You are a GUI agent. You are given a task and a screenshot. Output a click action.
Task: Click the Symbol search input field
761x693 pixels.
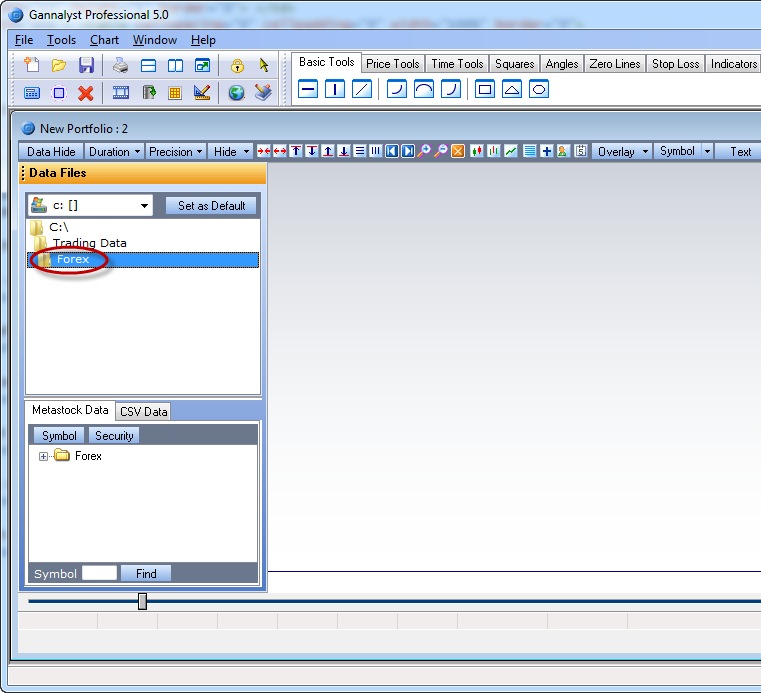[99, 573]
